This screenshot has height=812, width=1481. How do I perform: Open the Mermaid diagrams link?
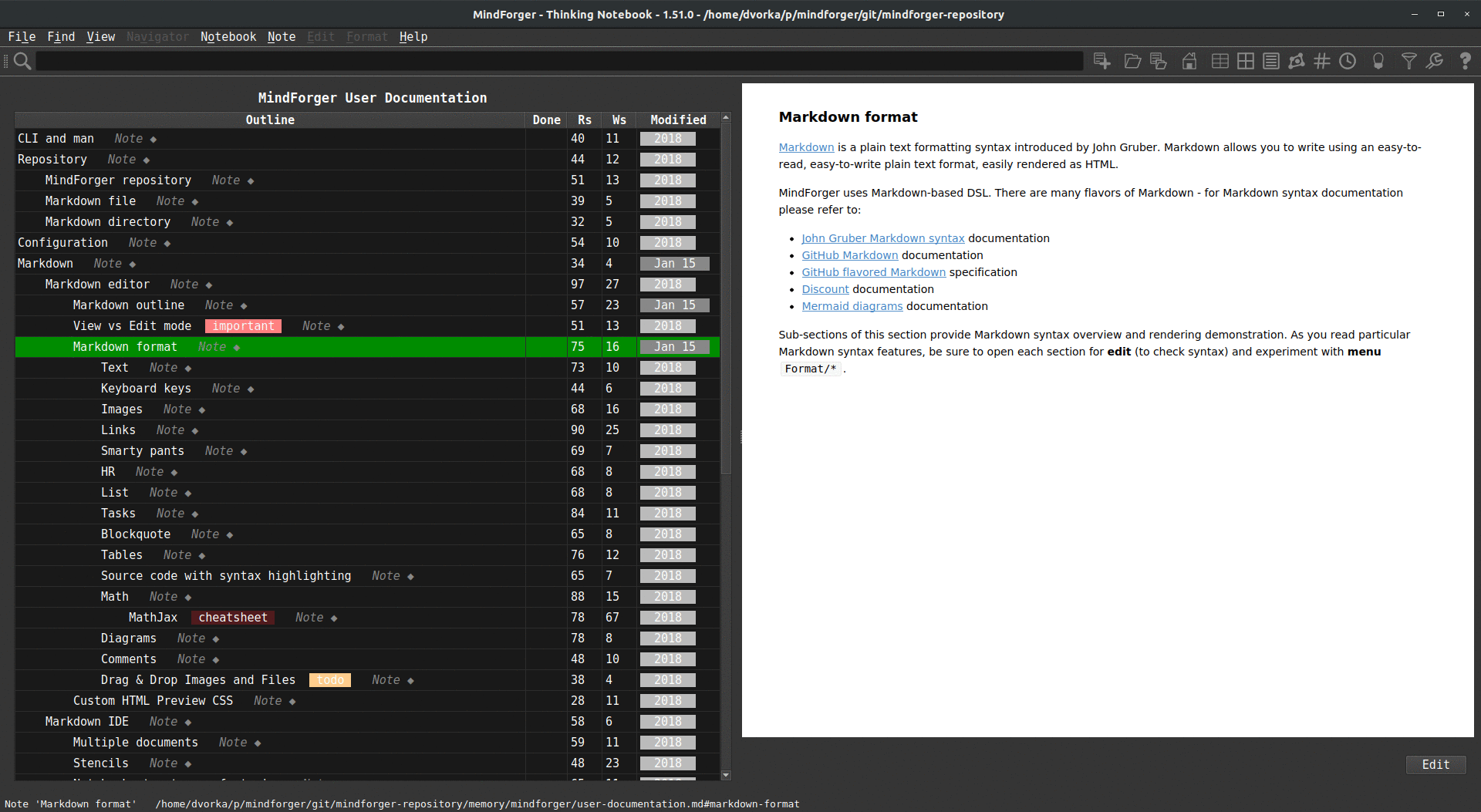[x=852, y=306]
